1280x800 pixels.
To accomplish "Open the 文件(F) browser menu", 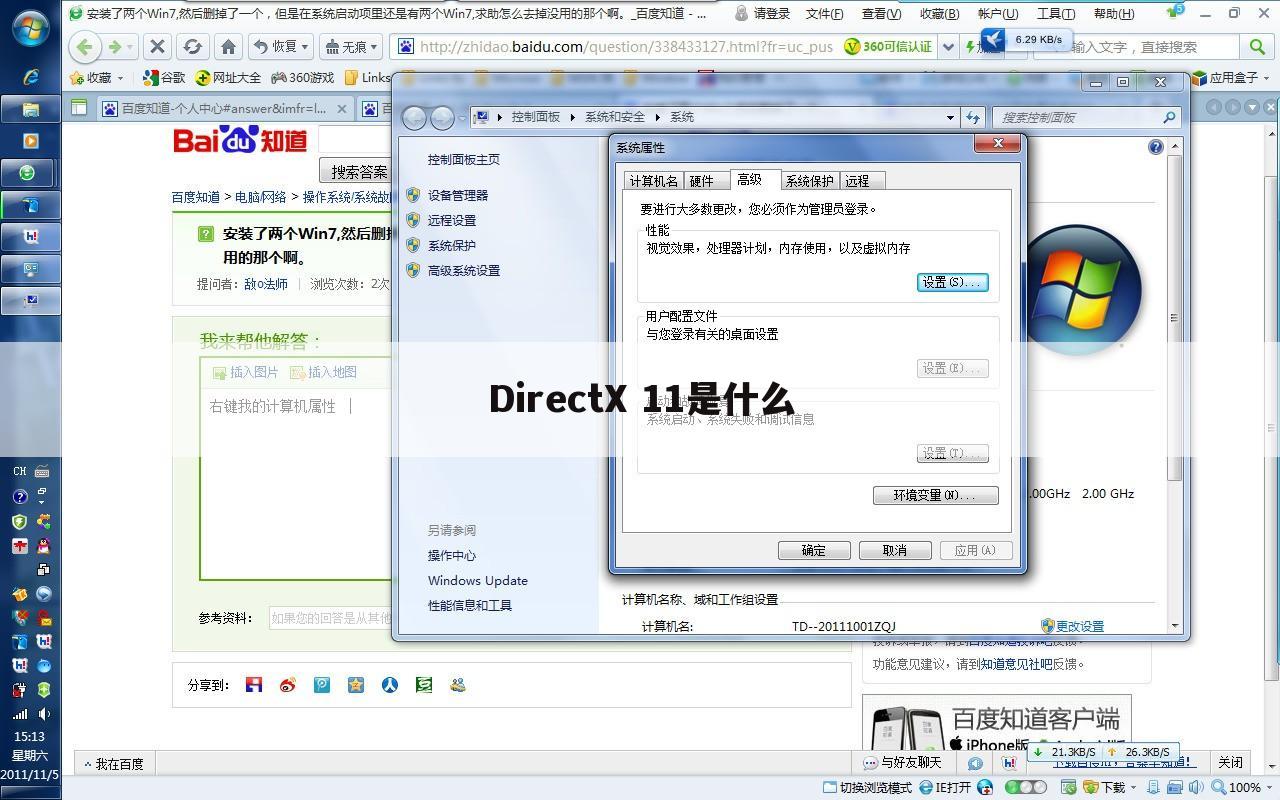I will (x=824, y=14).
